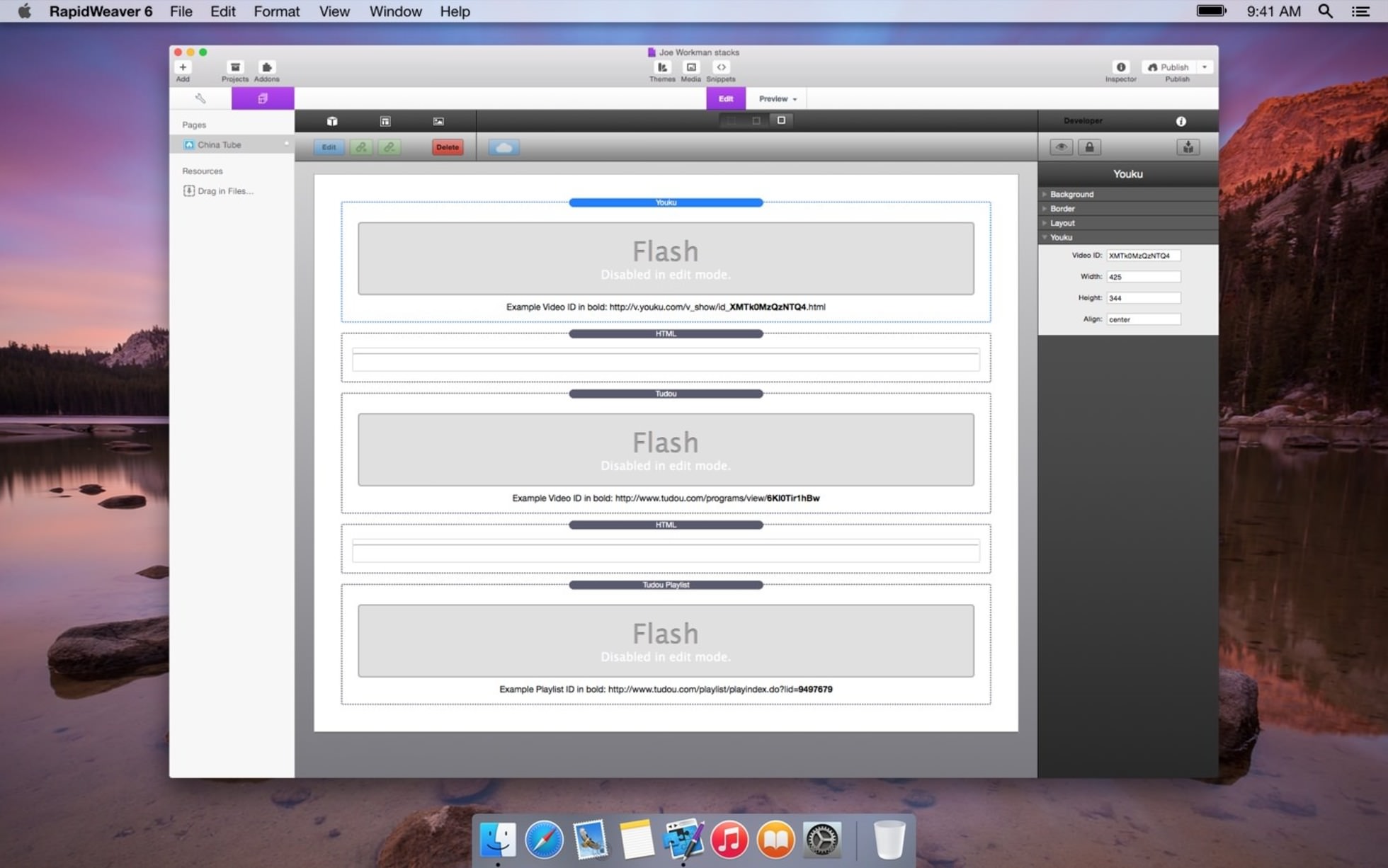Image resolution: width=1388 pixels, height=868 pixels.
Task: Expand the Border section
Action: pyautogui.click(x=1128, y=209)
